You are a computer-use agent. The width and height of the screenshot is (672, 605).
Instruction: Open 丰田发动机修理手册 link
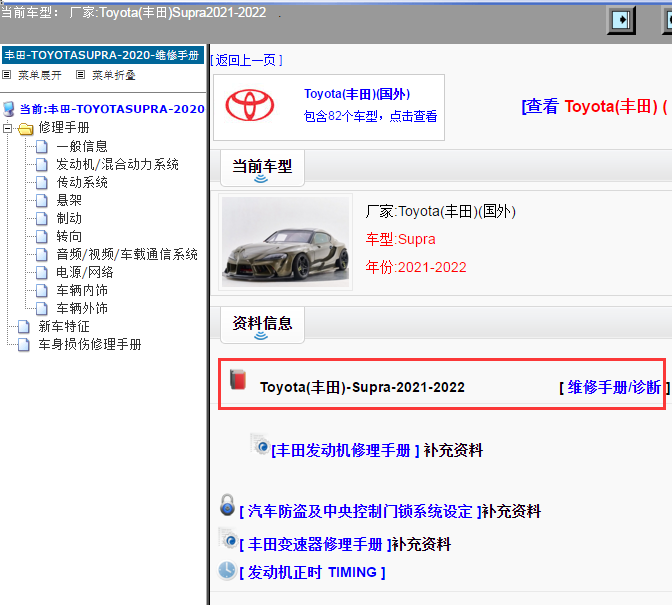click(x=345, y=450)
